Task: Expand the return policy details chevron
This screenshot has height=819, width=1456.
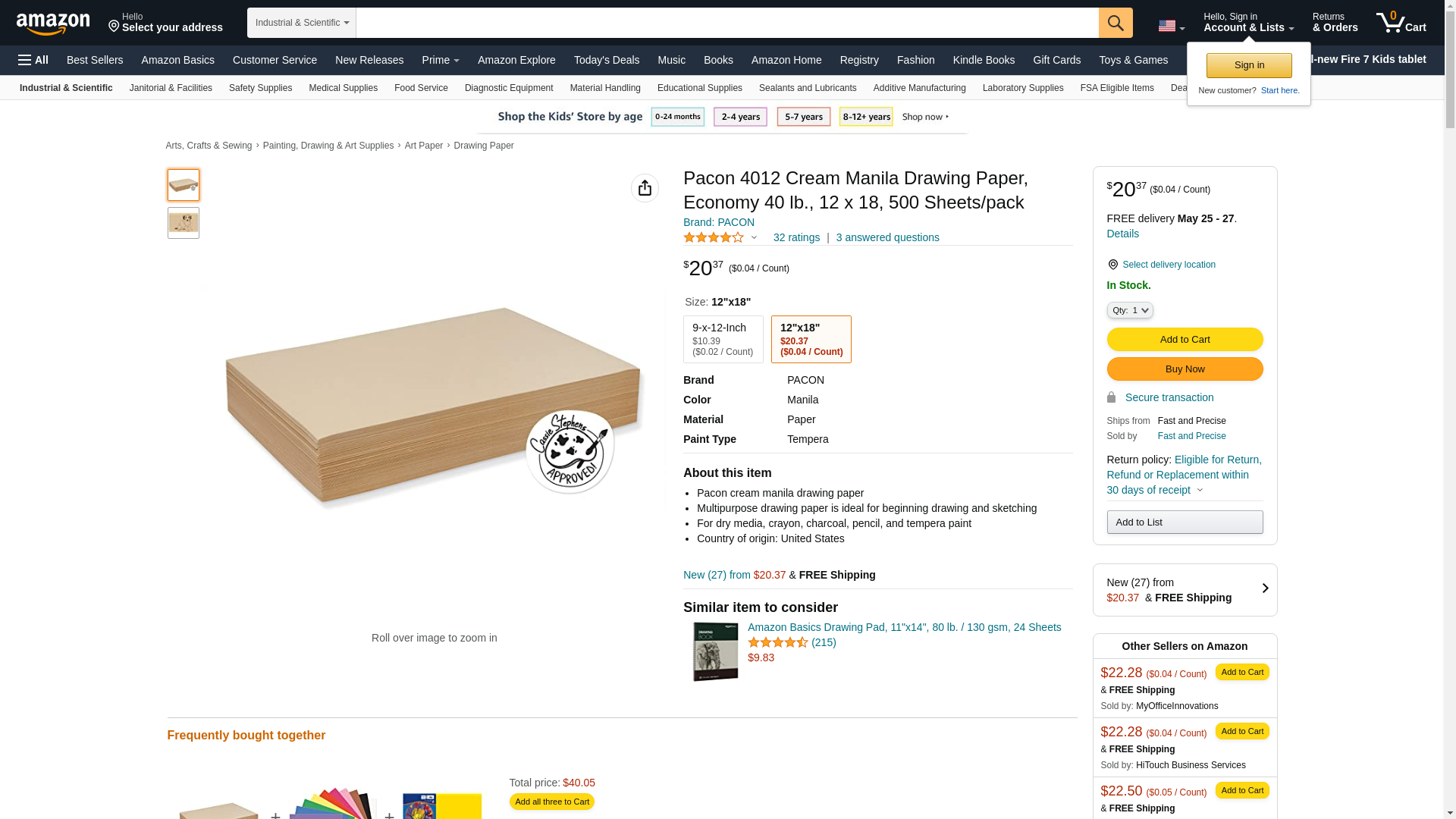Action: pos(1200,490)
